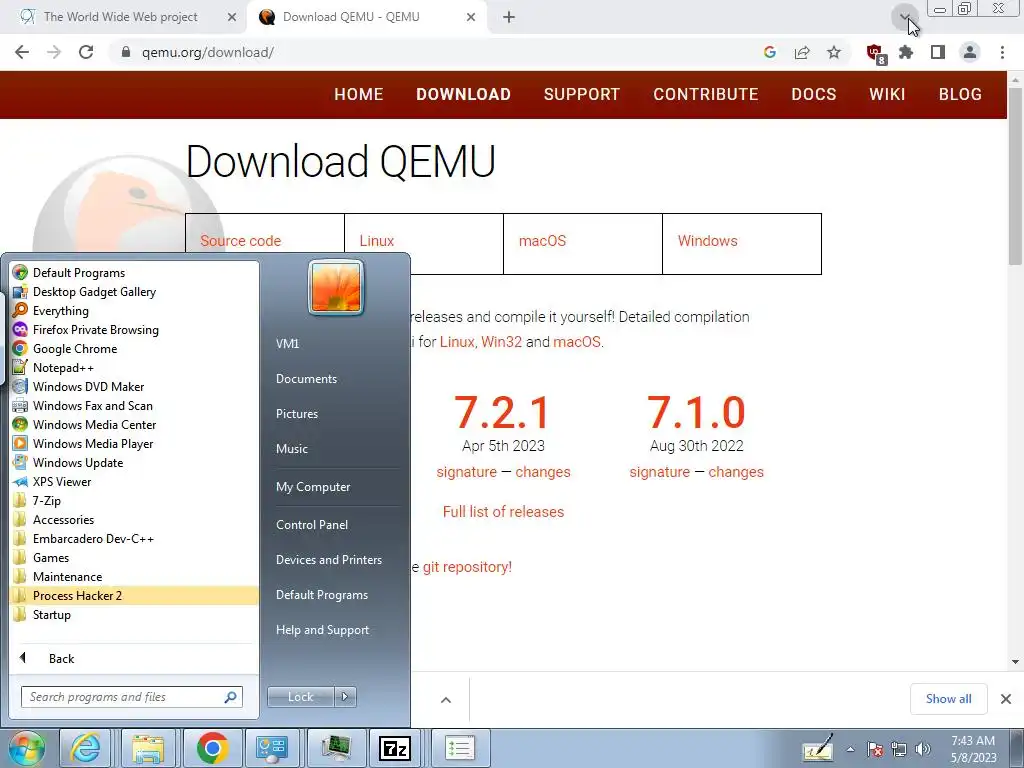Open the Everything search program
The height and width of the screenshot is (768, 1024).
click(50, 310)
